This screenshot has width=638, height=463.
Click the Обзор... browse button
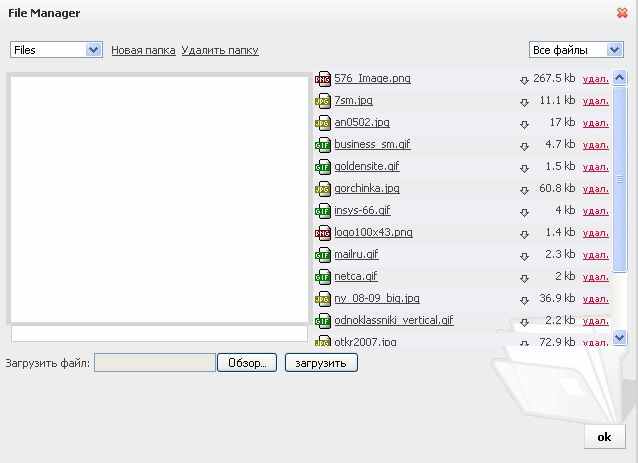[x=247, y=363]
